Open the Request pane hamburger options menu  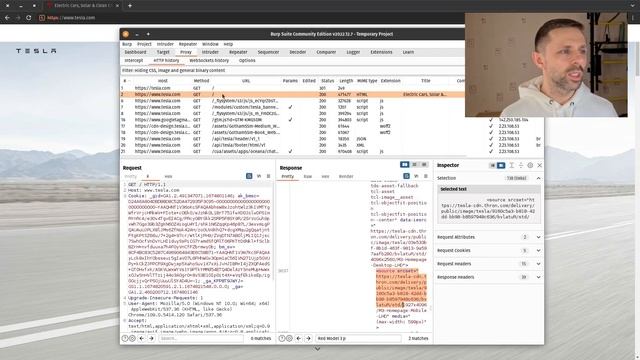click(269, 176)
